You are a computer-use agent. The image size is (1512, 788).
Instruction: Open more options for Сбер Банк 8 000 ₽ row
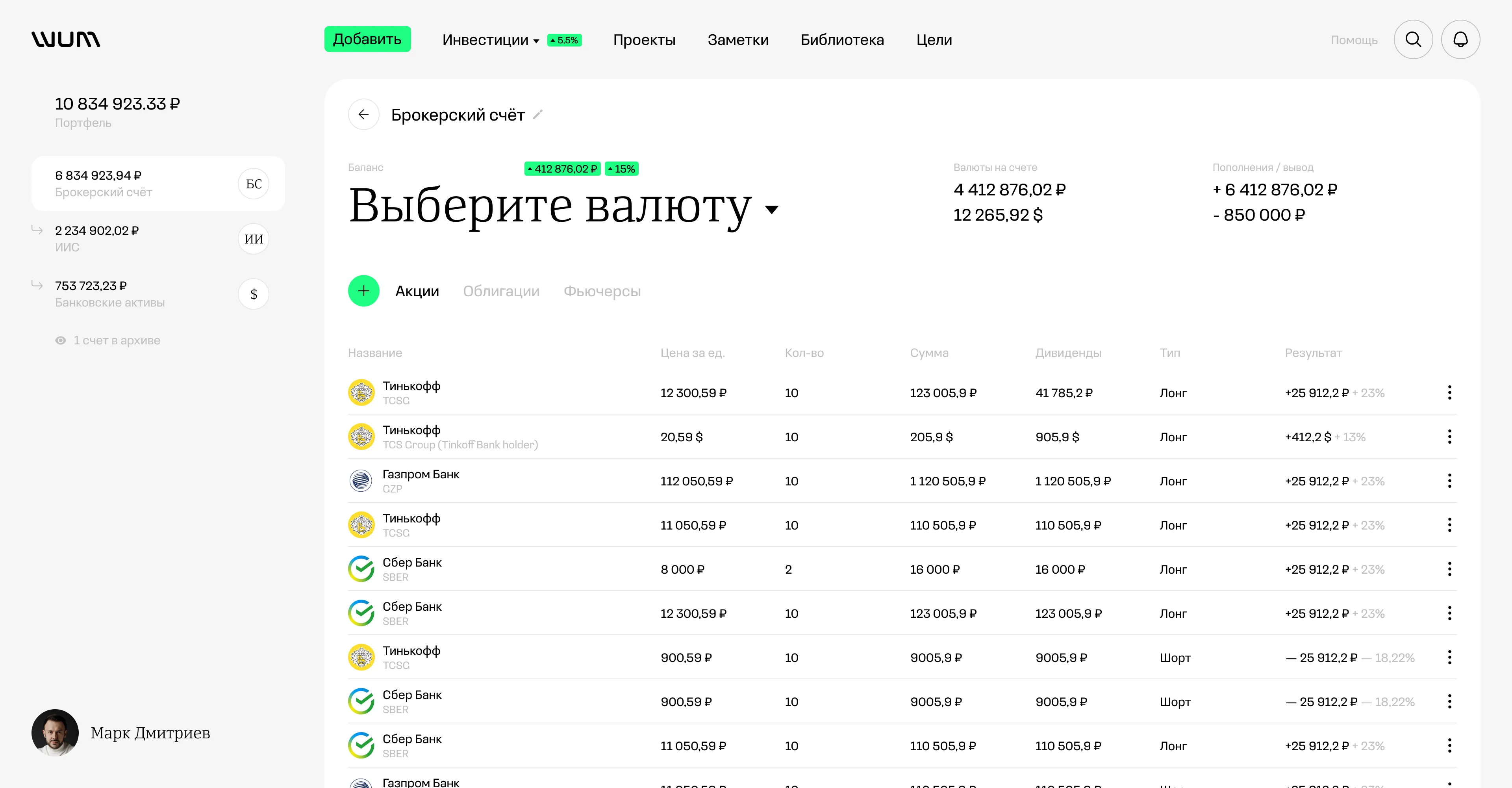pos(1449,569)
